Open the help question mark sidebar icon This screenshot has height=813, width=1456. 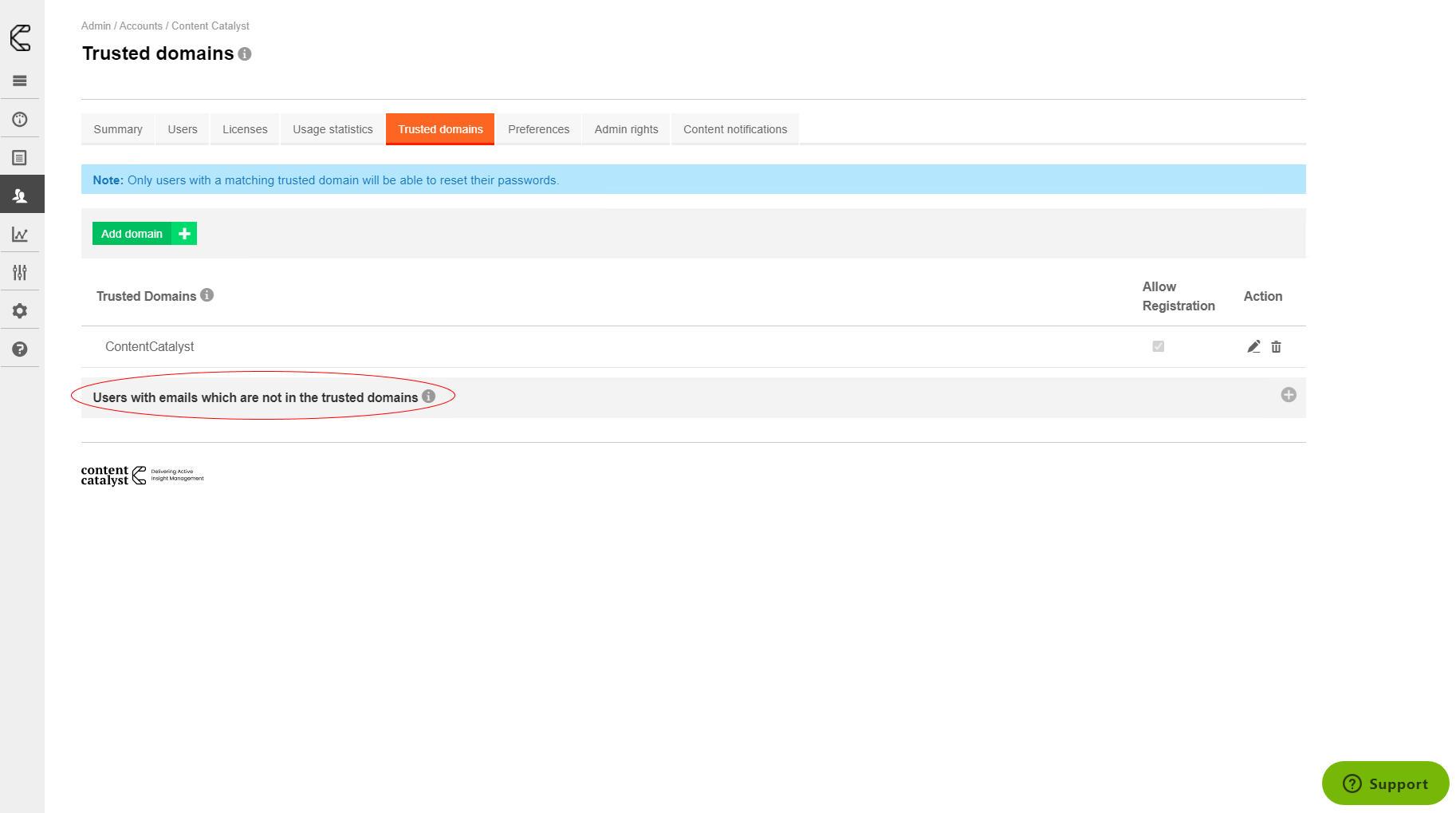[20, 349]
